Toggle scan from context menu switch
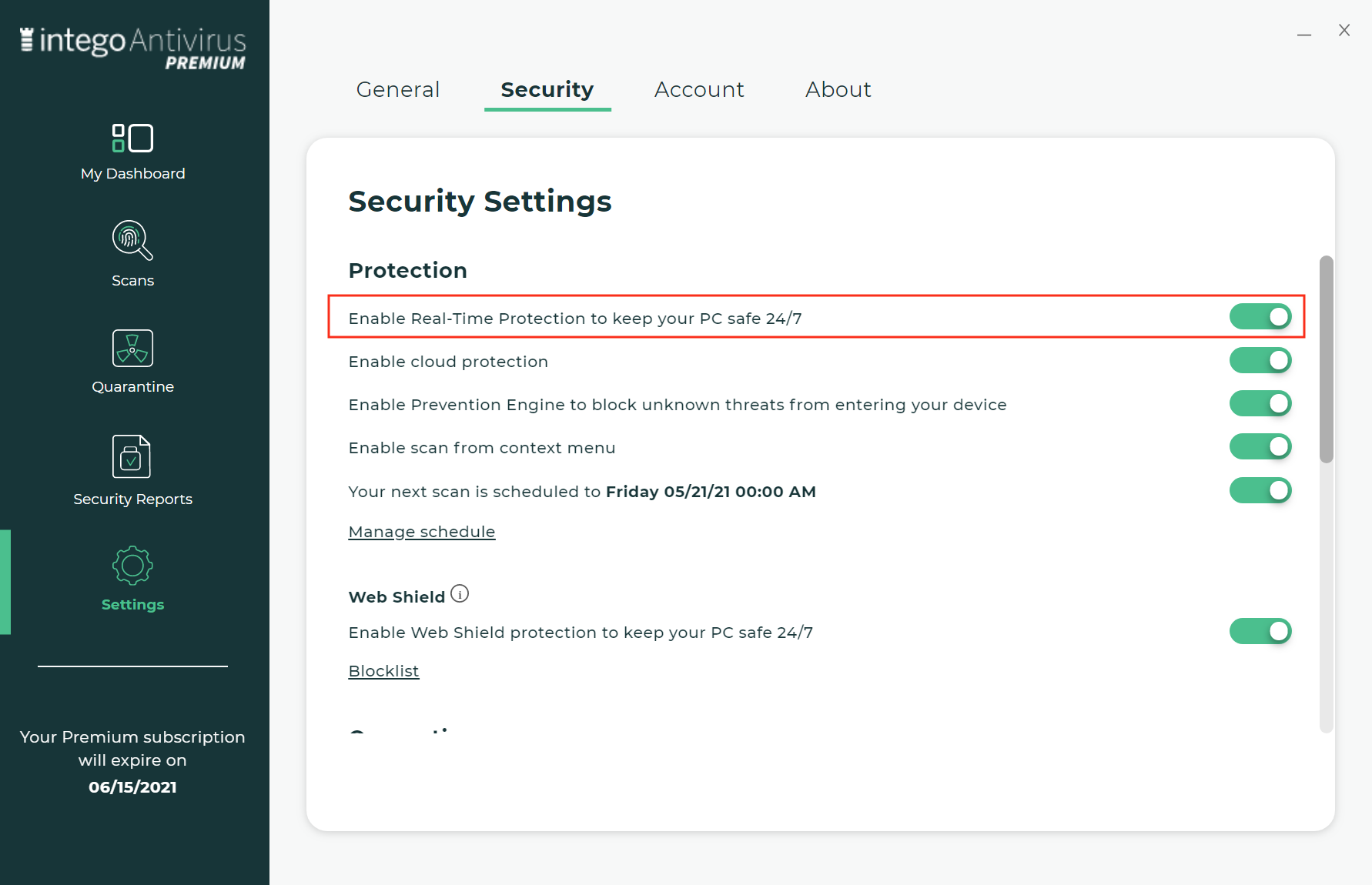Screen dimensions: 1372x885 tap(1260, 446)
